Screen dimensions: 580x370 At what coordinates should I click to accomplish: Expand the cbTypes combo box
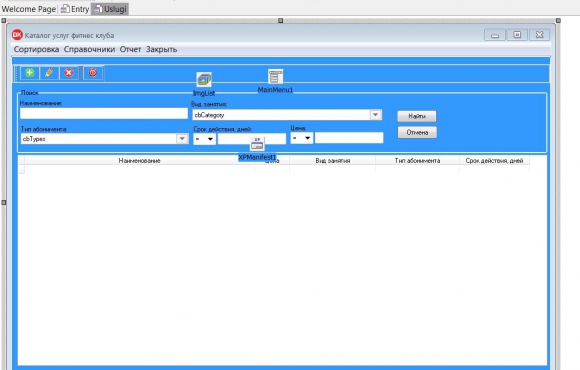tap(182, 139)
